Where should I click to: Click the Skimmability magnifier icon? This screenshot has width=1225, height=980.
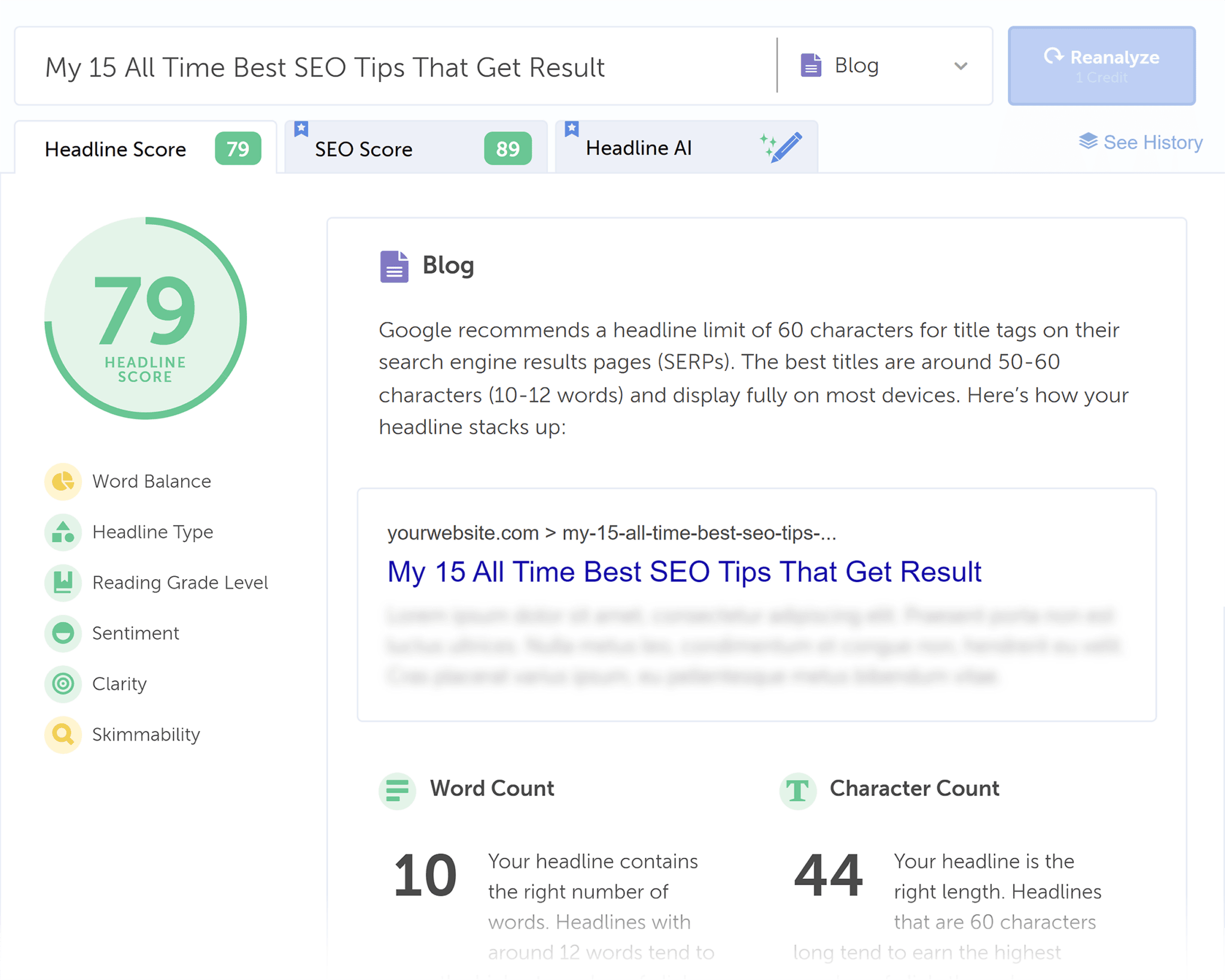click(62, 735)
